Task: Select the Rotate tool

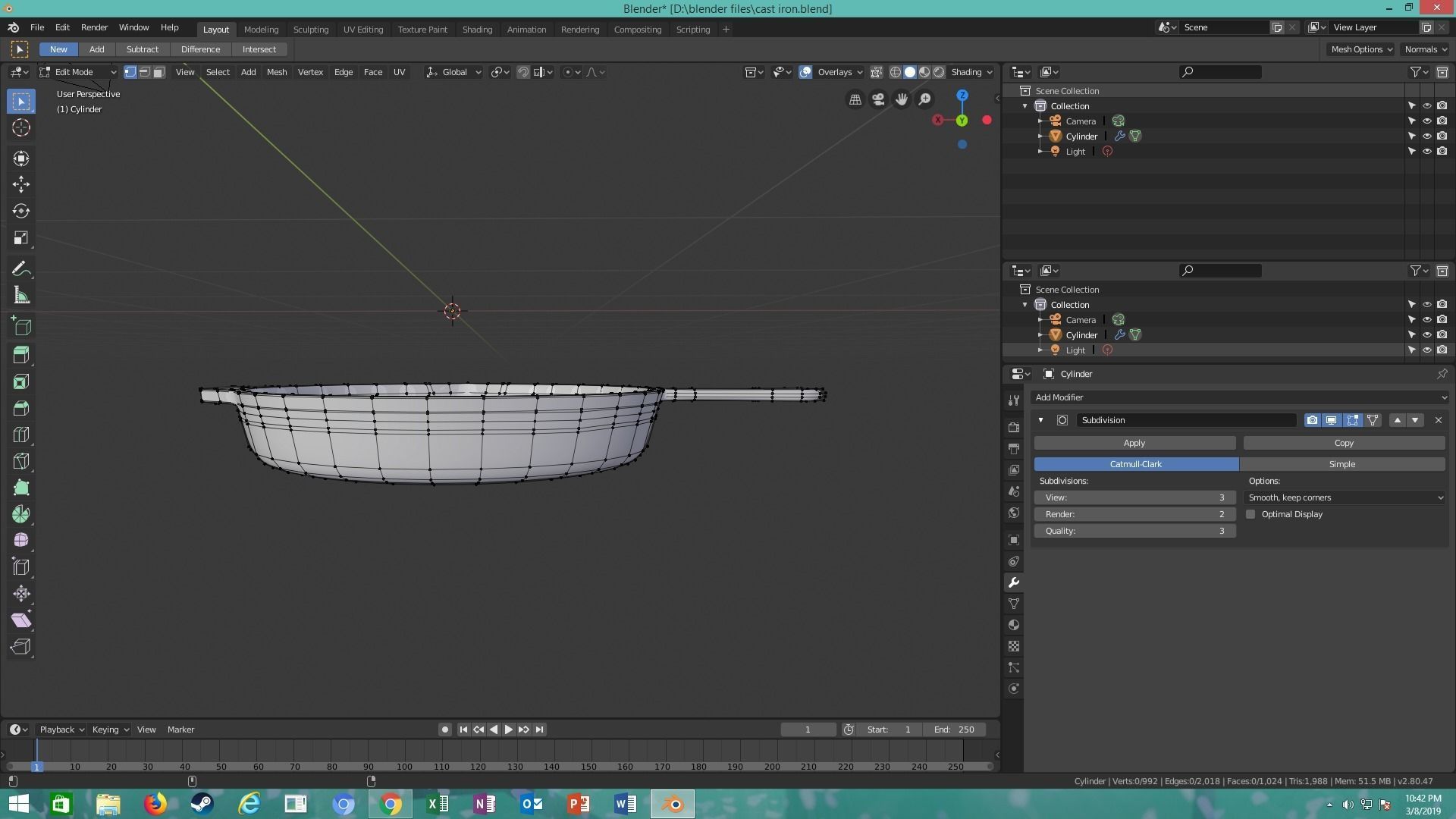Action: [21, 211]
